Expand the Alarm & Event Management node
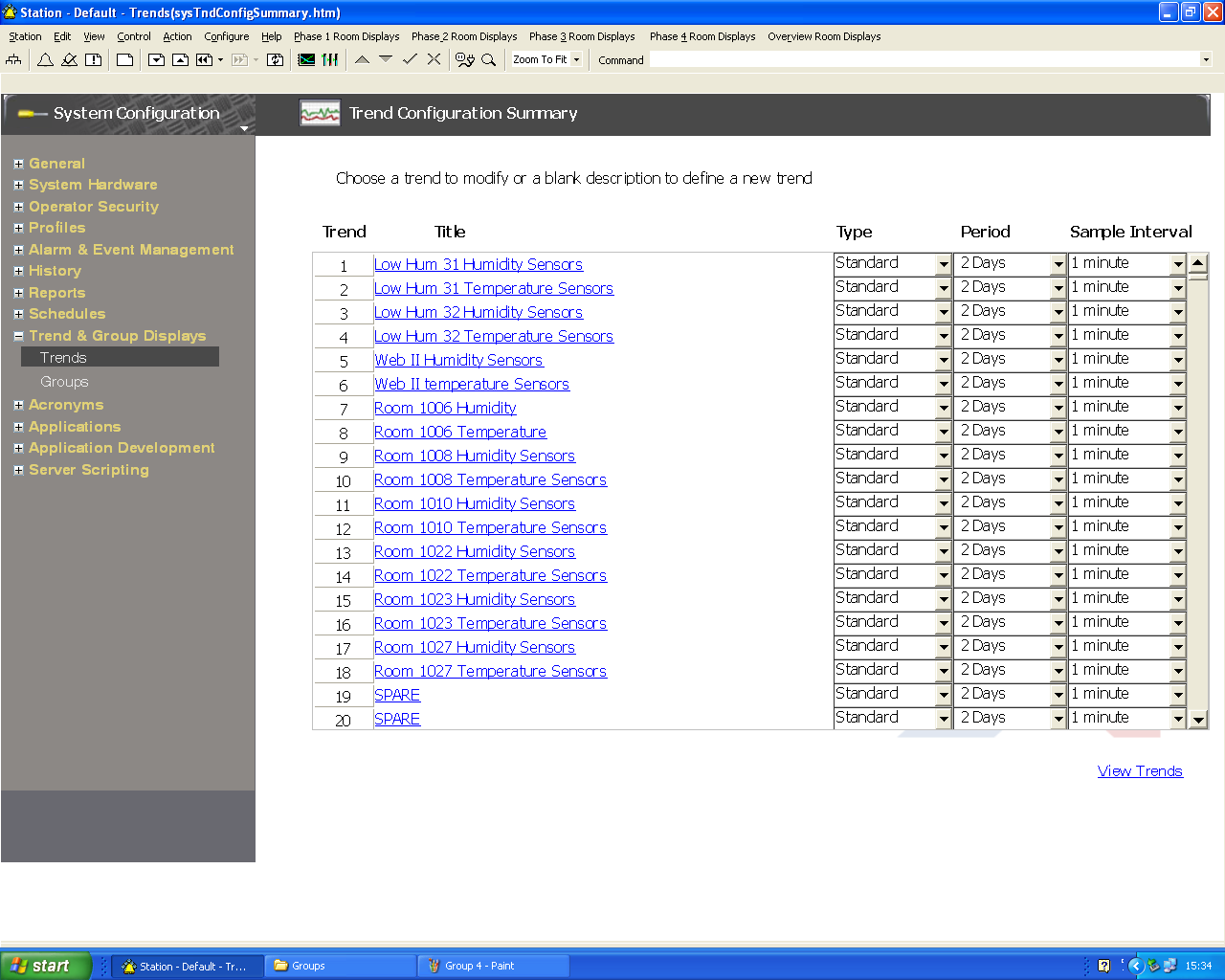The image size is (1225, 980). point(18,250)
